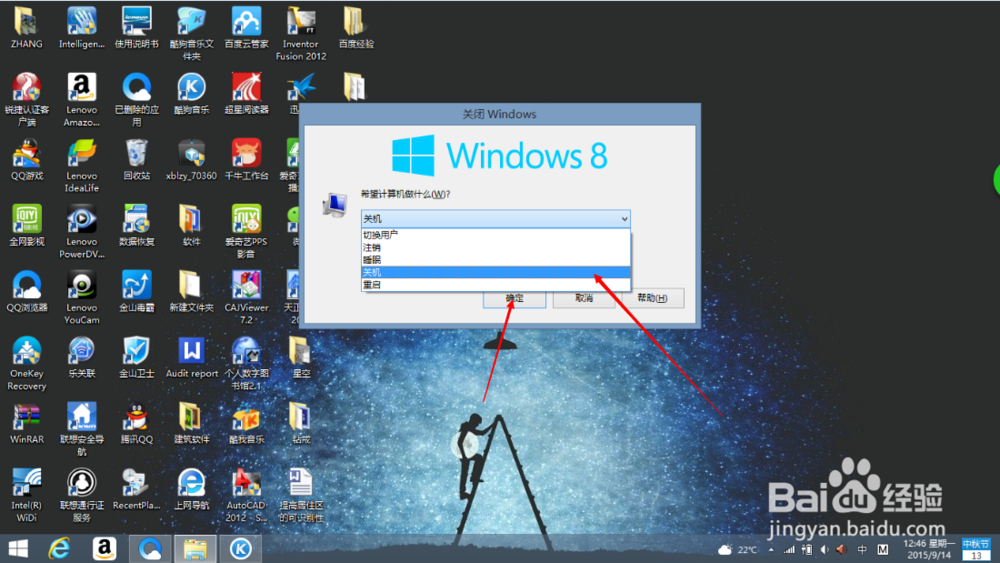The image size is (1000, 563).
Task: Open the 使用说明书 desktop icon
Action: (x=136, y=27)
